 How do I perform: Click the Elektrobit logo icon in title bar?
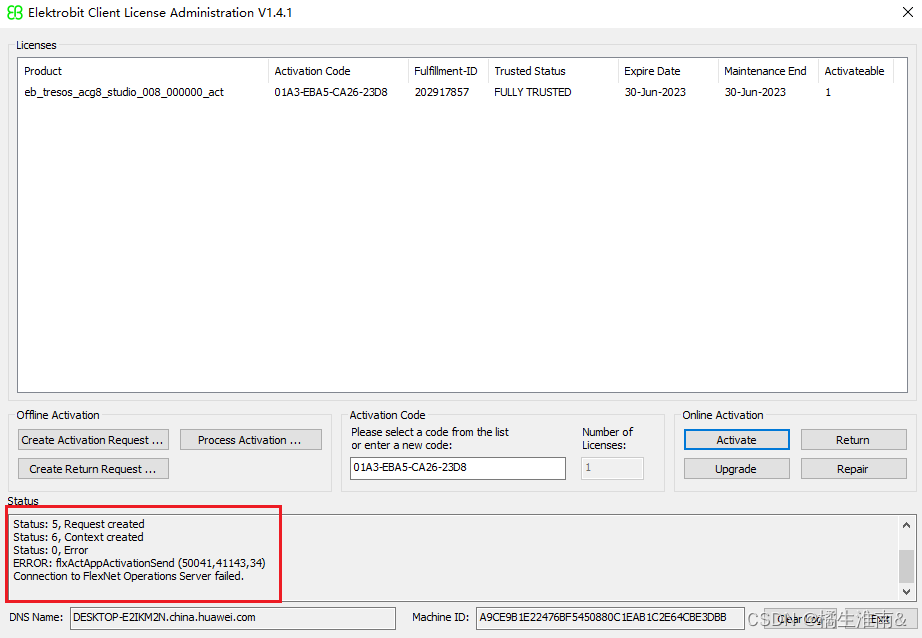(16, 13)
